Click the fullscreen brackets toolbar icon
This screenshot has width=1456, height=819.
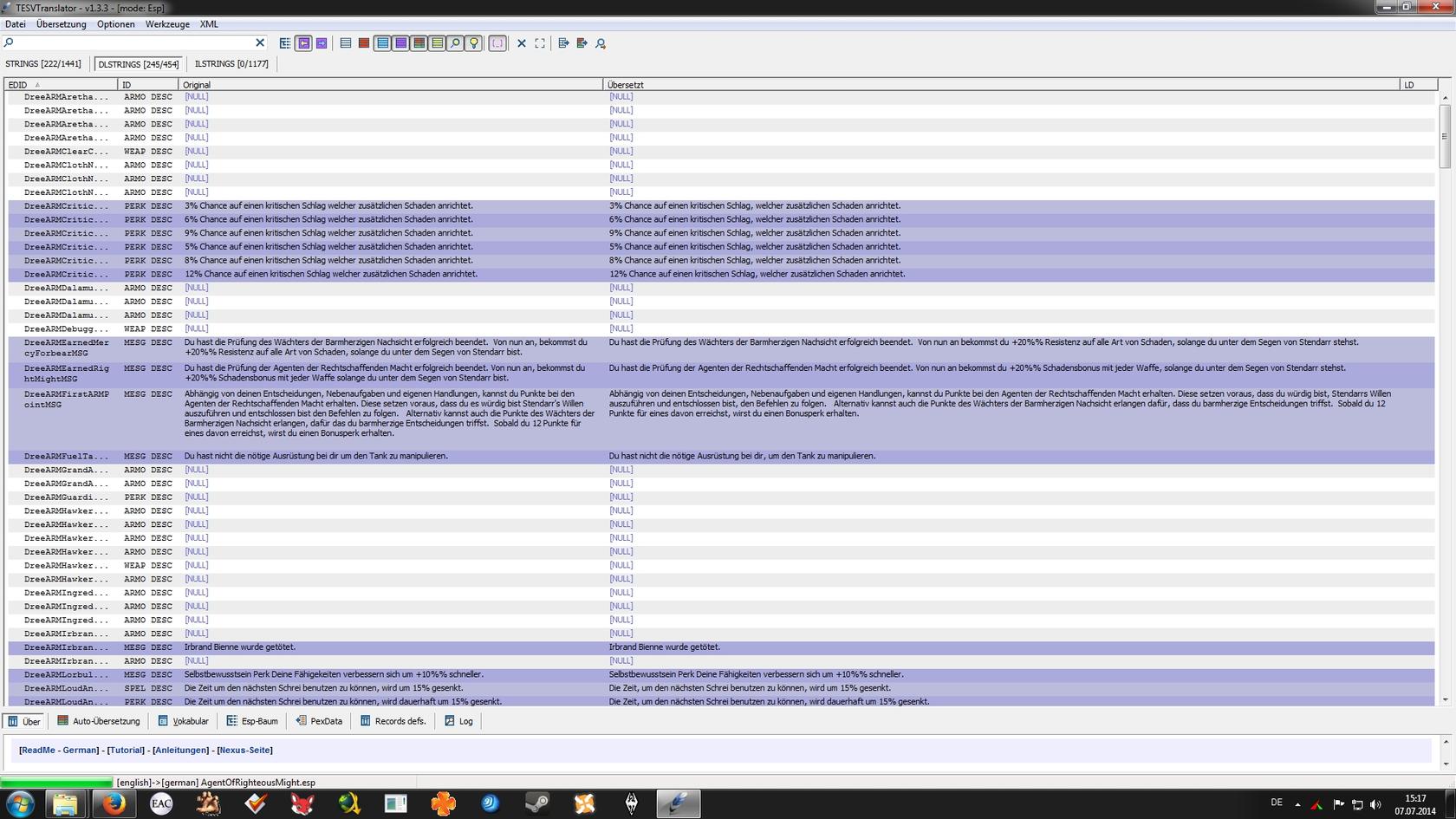point(540,43)
